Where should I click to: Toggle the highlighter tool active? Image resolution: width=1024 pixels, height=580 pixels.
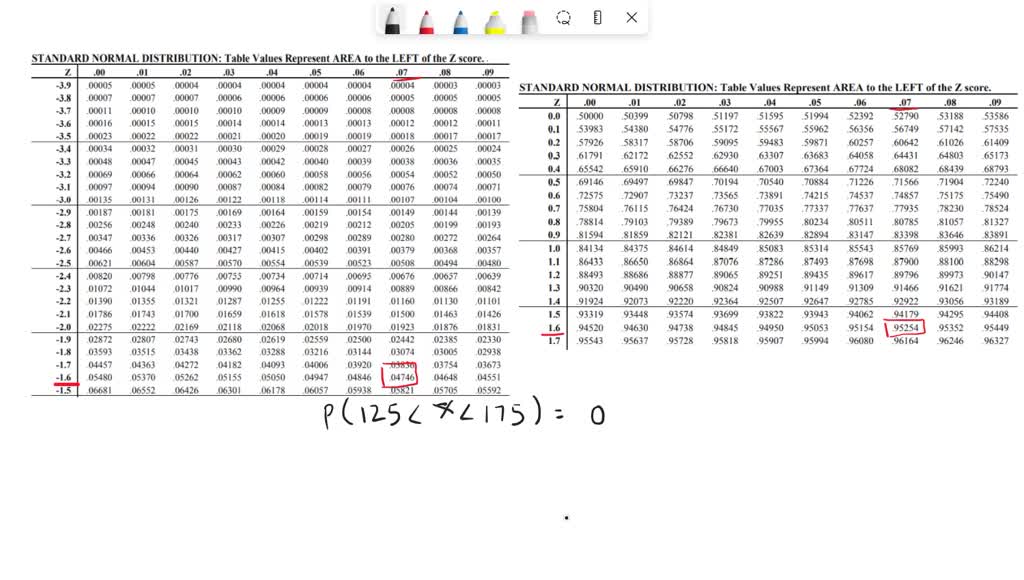pos(496,18)
